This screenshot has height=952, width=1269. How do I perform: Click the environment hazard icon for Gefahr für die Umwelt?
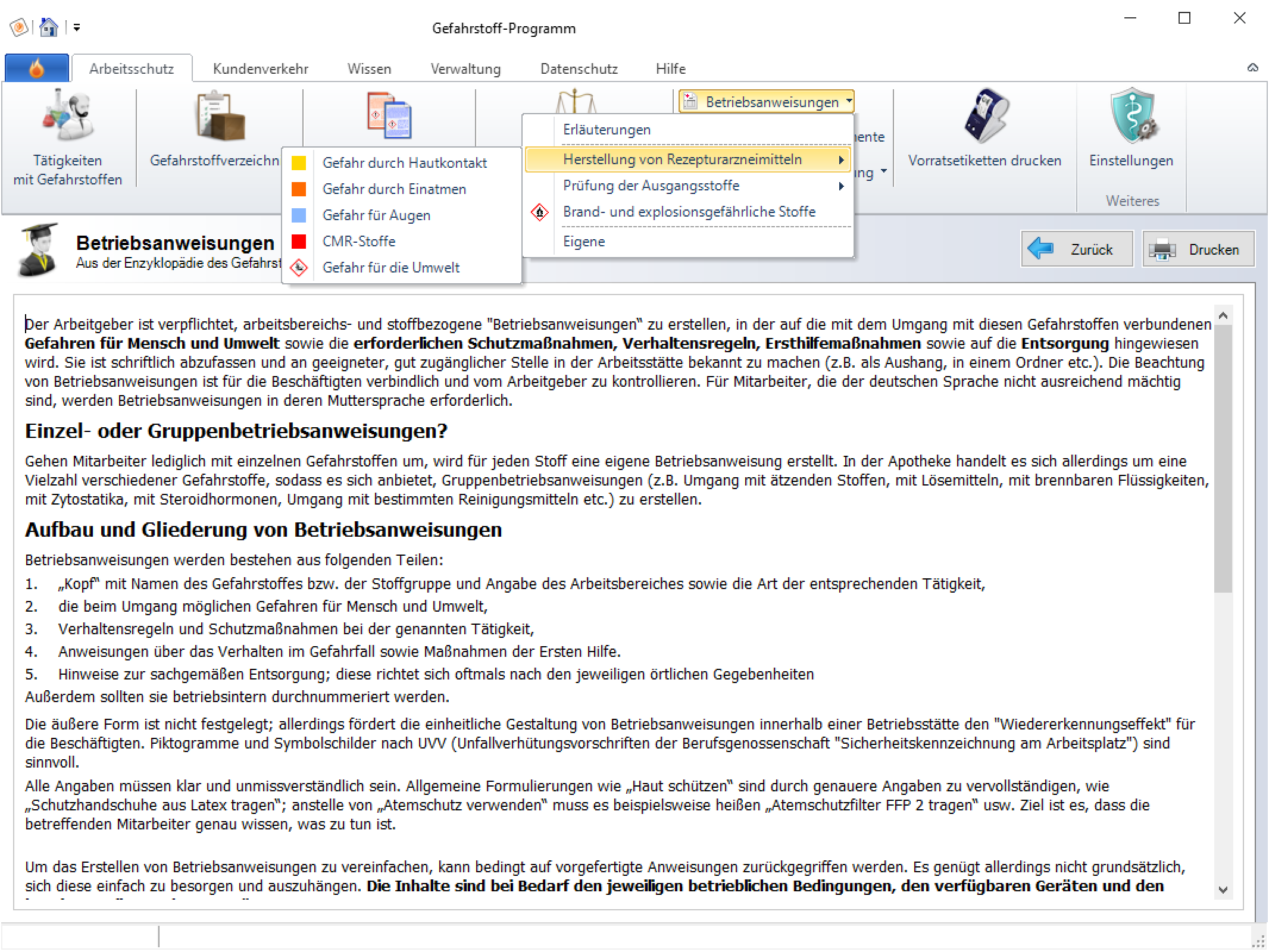299,268
